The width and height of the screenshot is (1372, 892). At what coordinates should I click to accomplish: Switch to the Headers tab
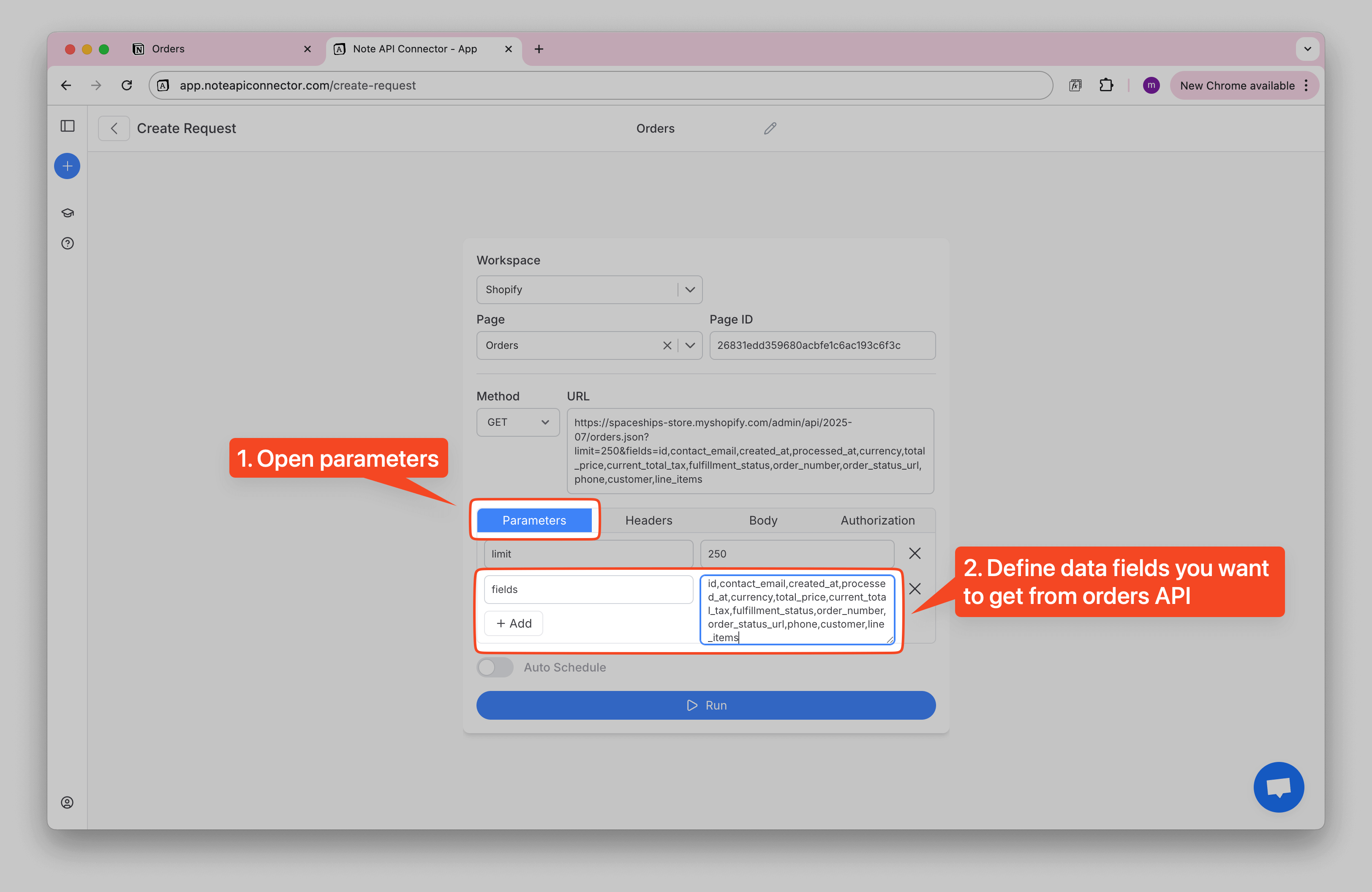tap(648, 520)
